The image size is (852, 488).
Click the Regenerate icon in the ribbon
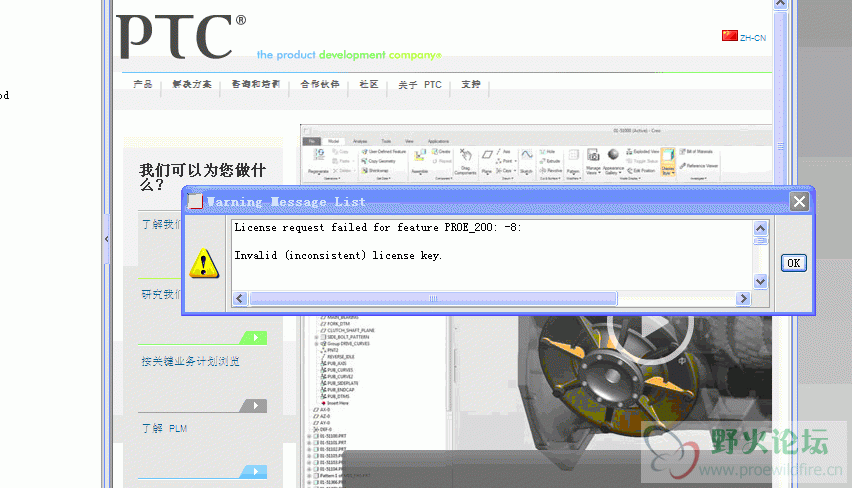point(318,154)
